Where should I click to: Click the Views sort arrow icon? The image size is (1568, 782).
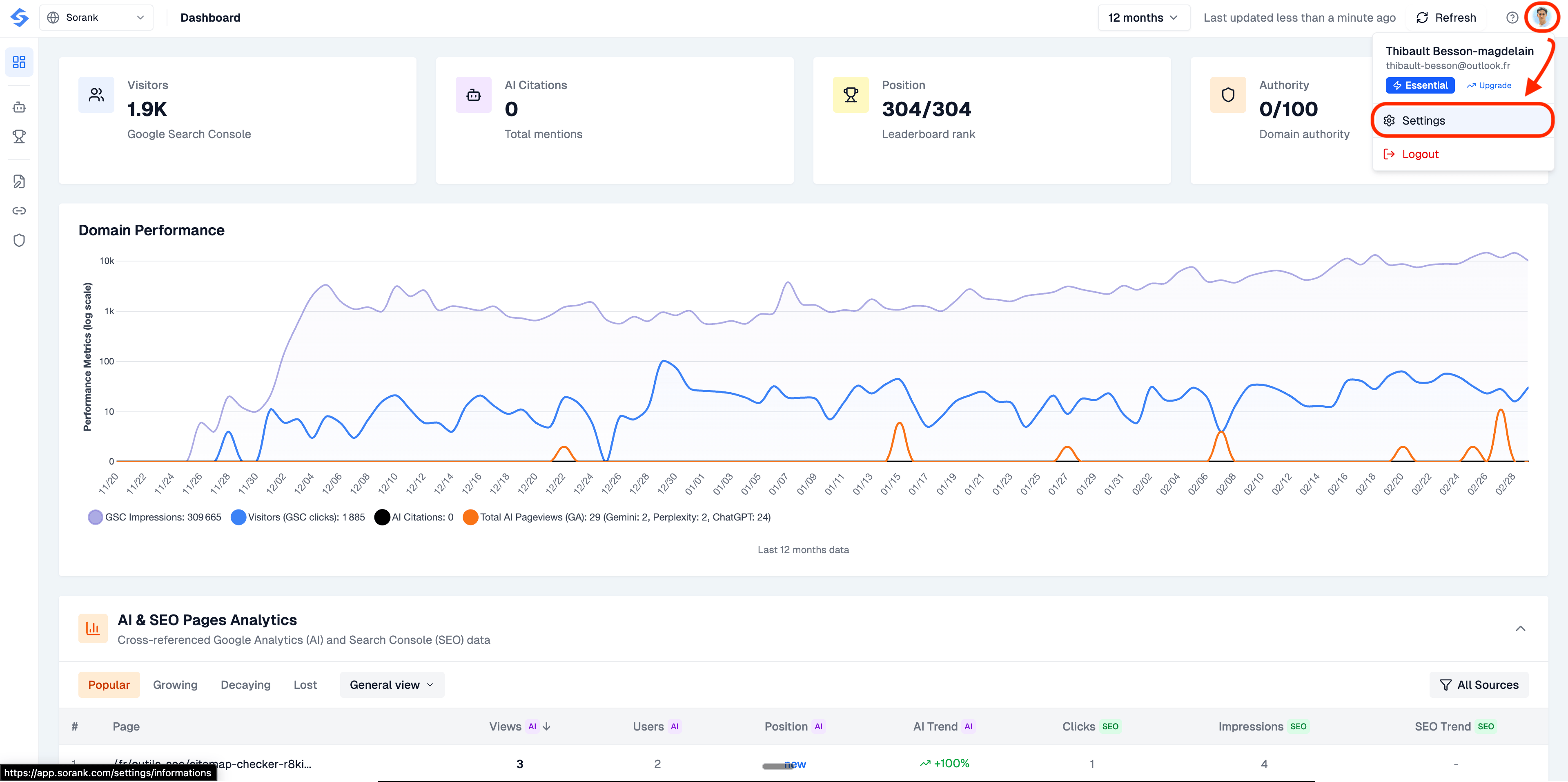pyautogui.click(x=547, y=726)
